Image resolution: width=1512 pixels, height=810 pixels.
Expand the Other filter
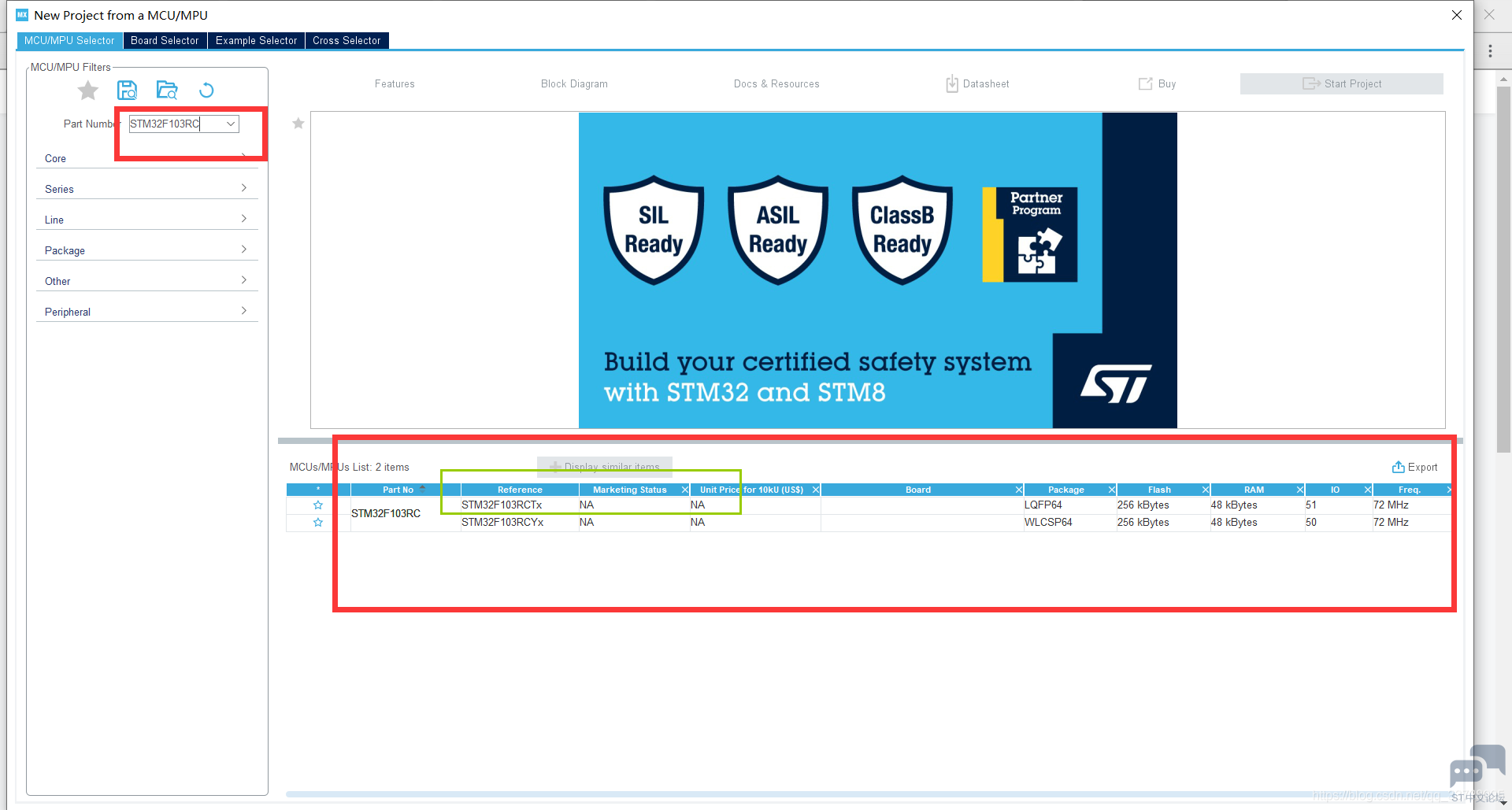(146, 281)
